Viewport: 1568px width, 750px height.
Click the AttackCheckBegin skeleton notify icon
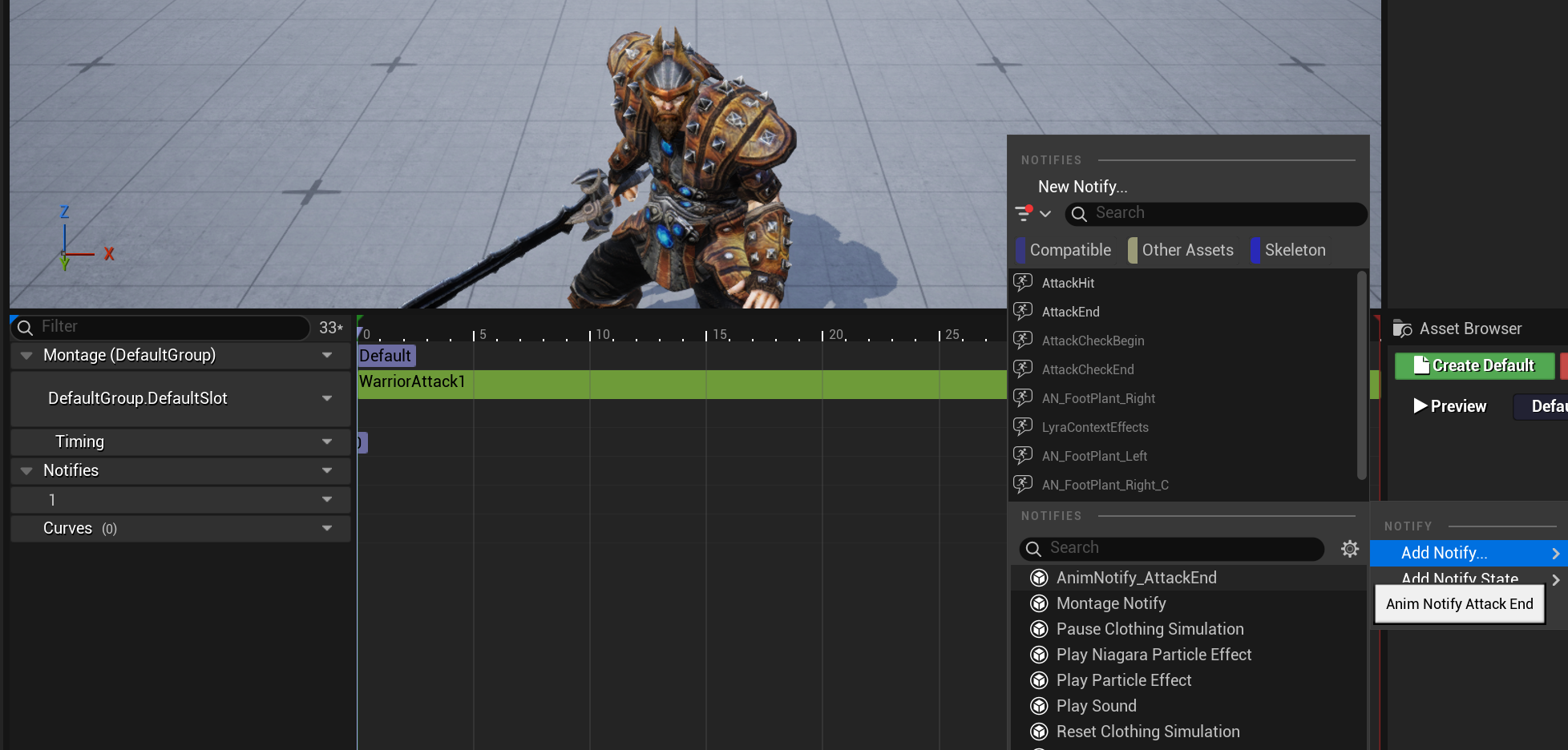[1023, 340]
